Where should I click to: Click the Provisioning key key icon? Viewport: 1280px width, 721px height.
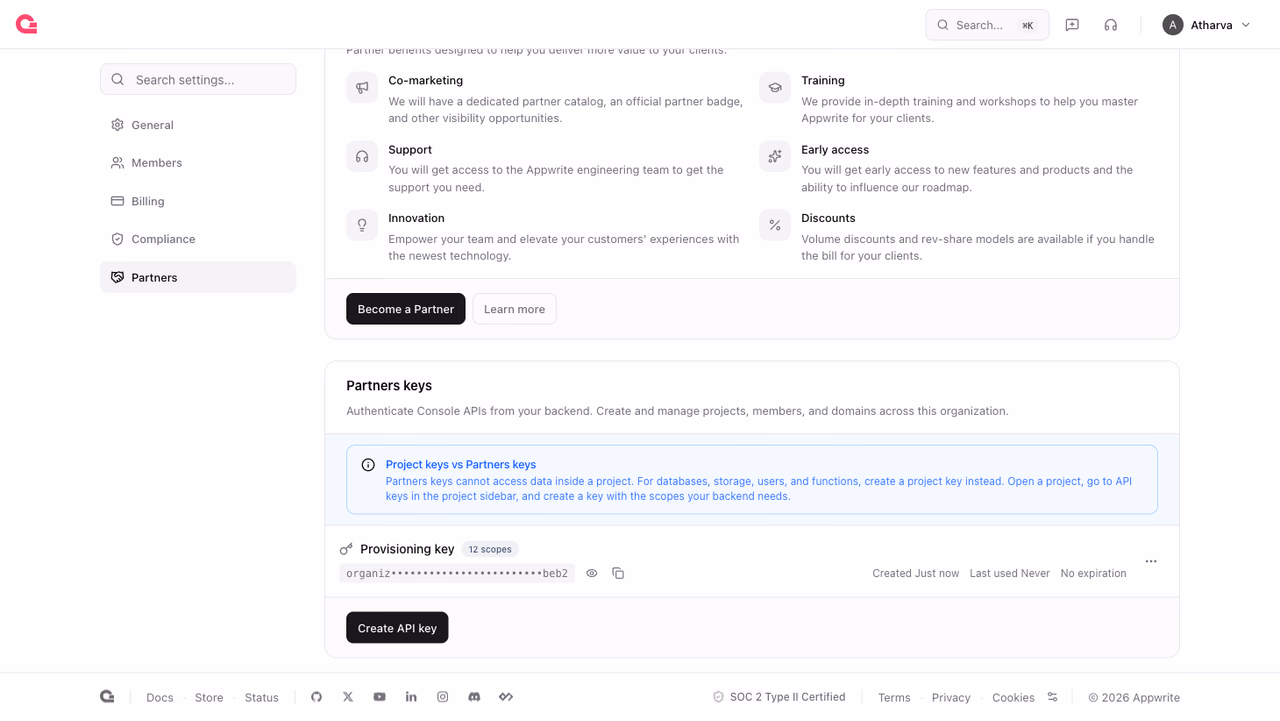[x=346, y=549]
